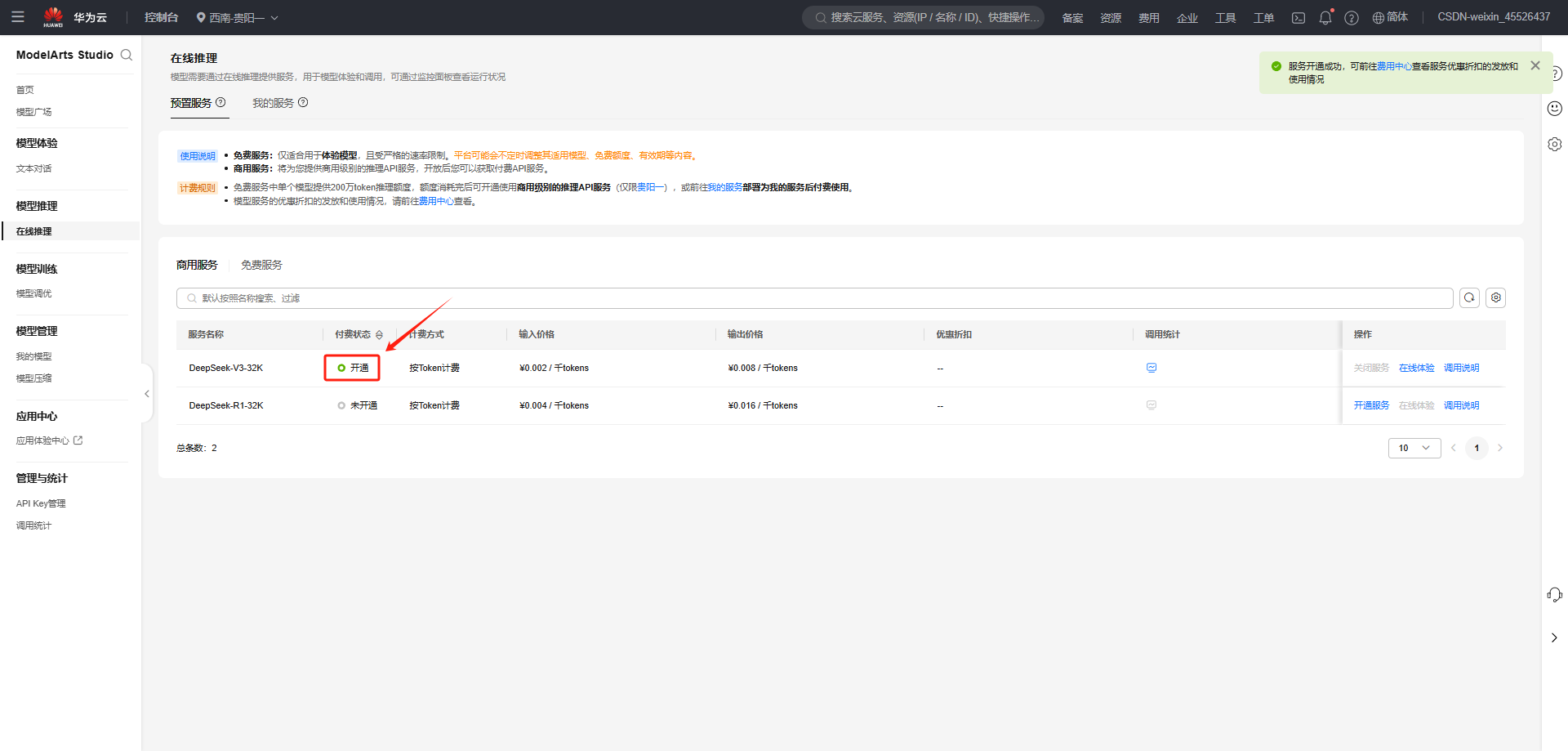Open the CSDN-weixin_45526437 account menu
Image resolution: width=1568 pixels, height=751 pixels.
[x=1494, y=17]
